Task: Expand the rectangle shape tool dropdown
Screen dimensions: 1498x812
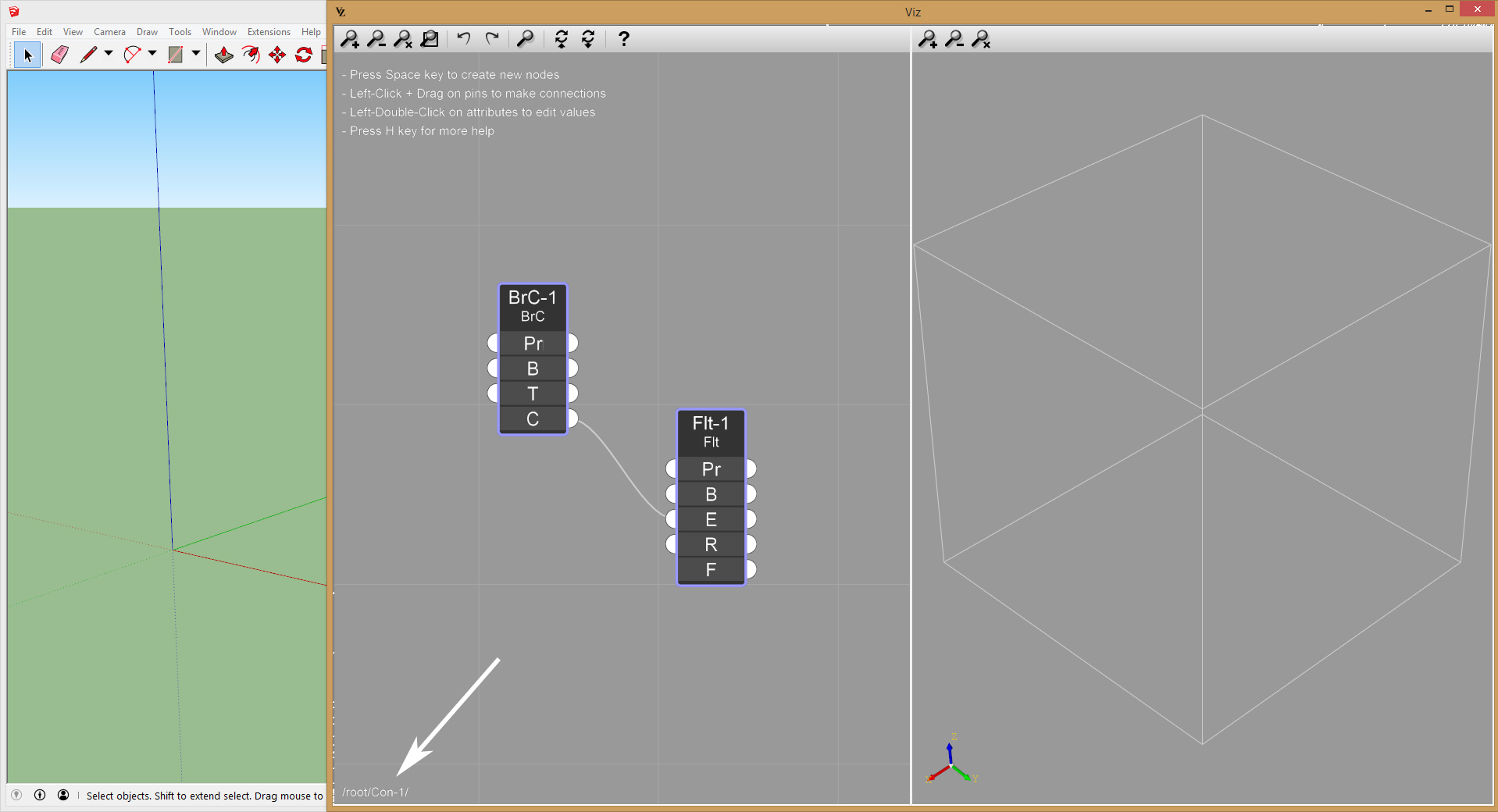Action: pos(196,54)
